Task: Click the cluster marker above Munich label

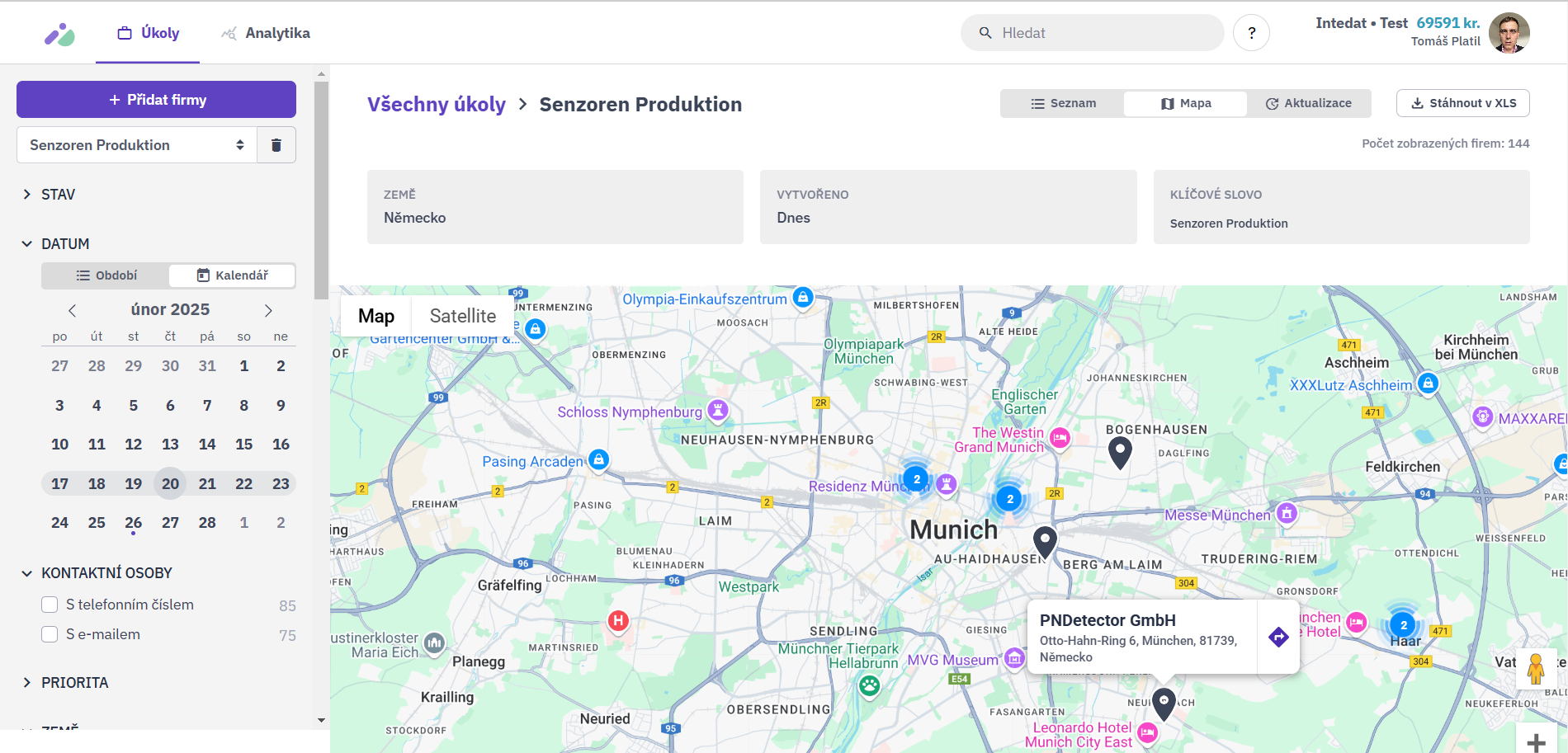Action: coord(1009,498)
